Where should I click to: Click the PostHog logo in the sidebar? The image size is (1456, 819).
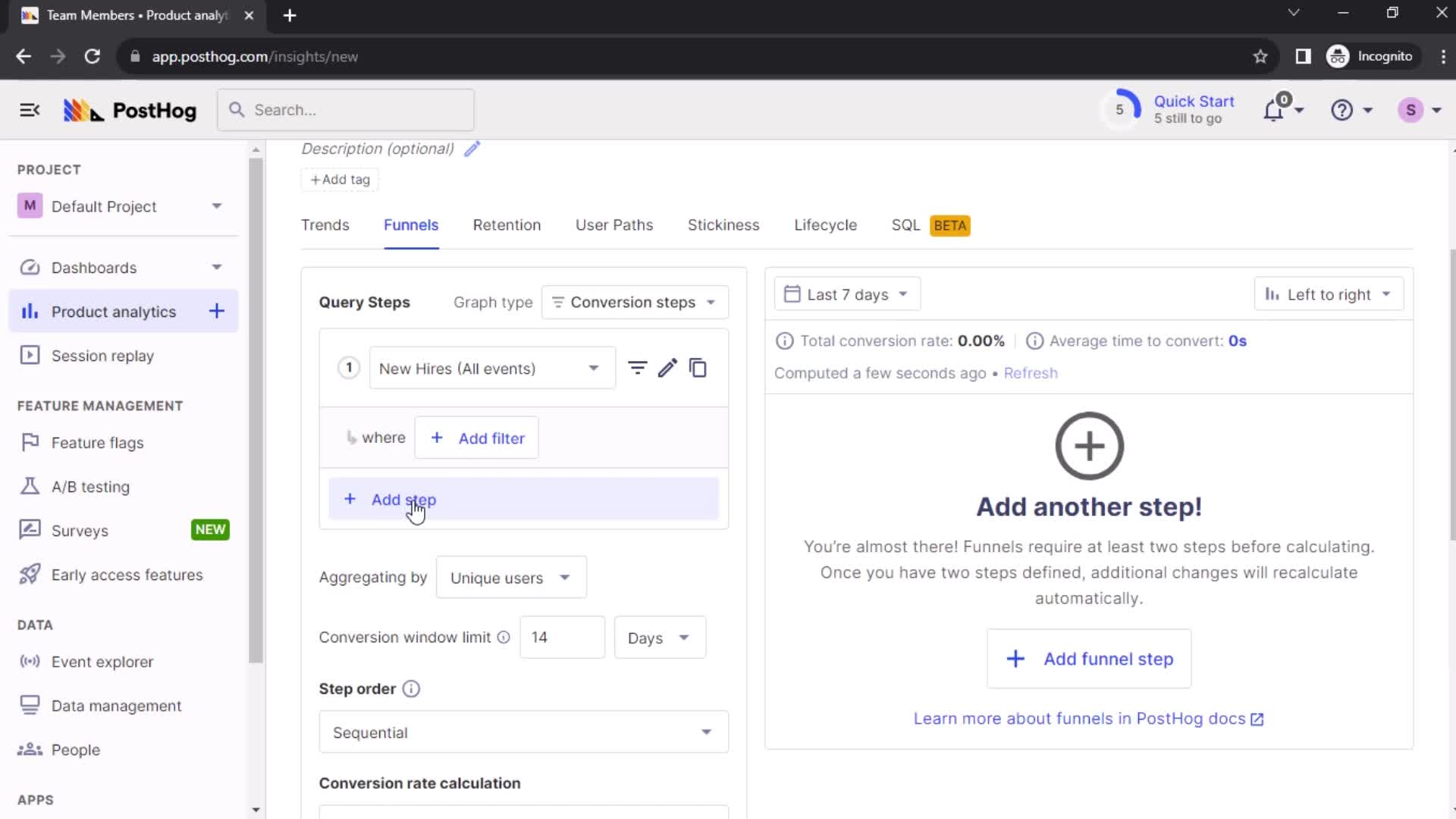tap(129, 109)
